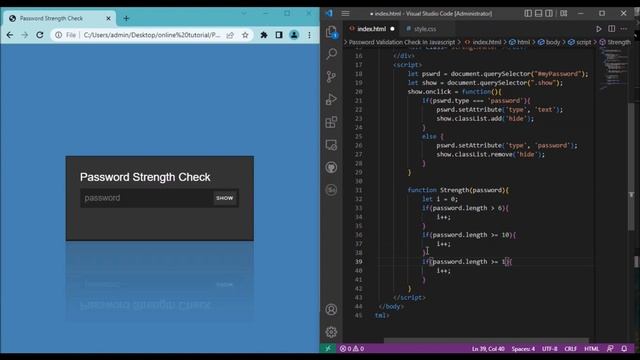Open the Customize Layout icon
This screenshot has height=360, width=640.
(564, 13)
